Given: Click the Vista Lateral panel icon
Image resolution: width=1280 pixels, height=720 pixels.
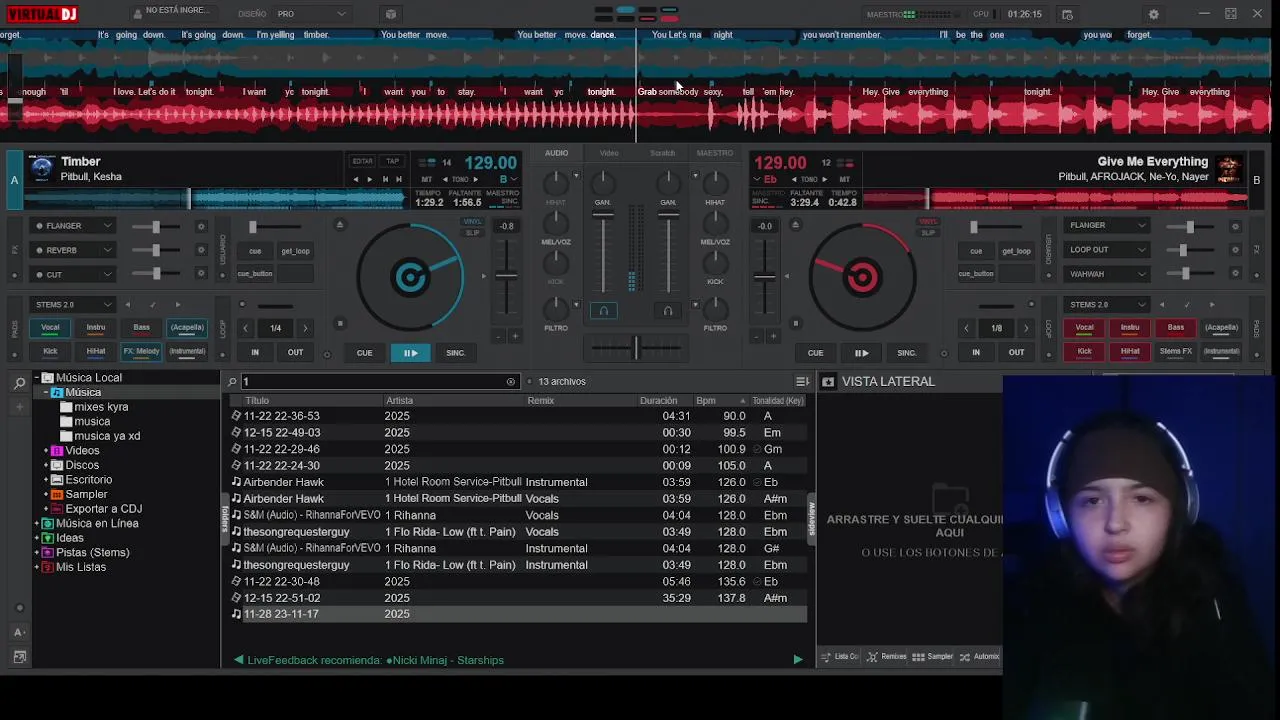Looking at the screenshot, I should [828, 382].
